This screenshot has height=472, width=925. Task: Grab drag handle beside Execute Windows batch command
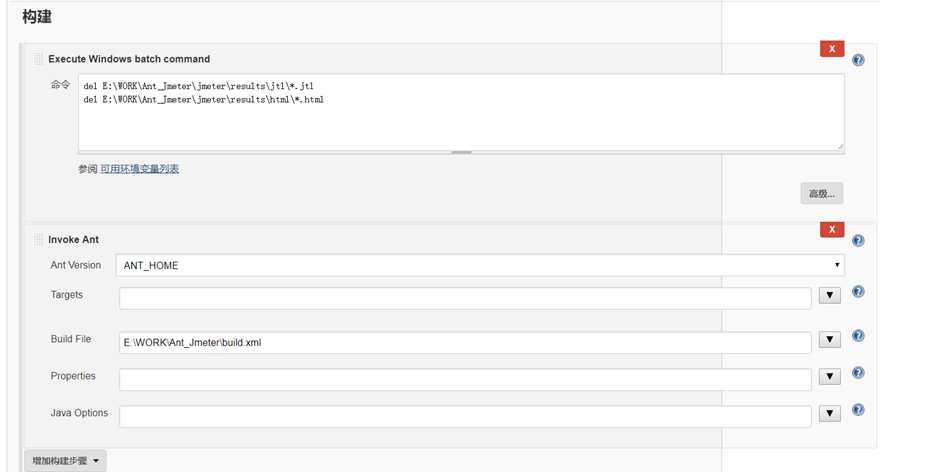(38, 59)
